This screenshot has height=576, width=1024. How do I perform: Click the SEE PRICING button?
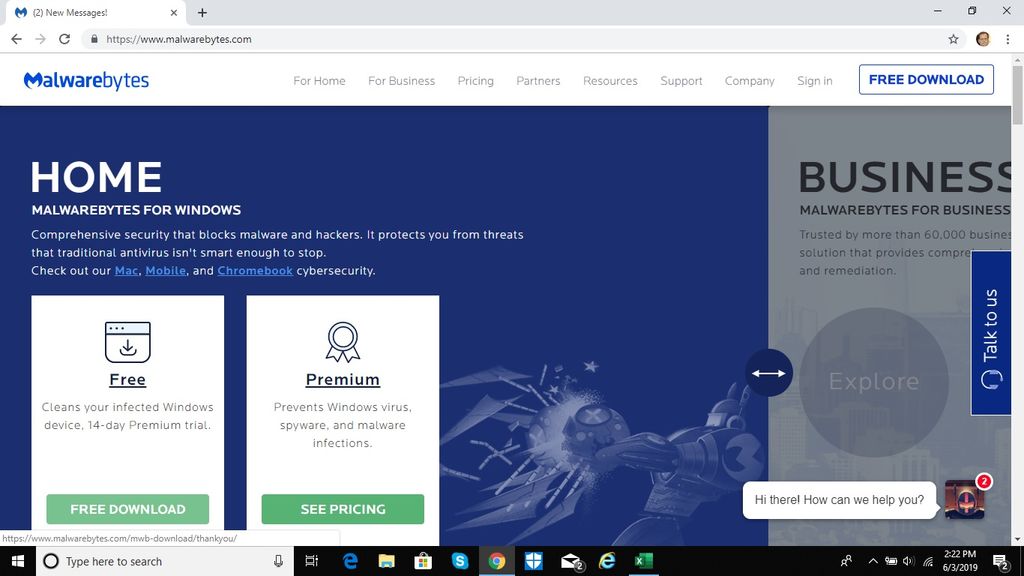343,509
